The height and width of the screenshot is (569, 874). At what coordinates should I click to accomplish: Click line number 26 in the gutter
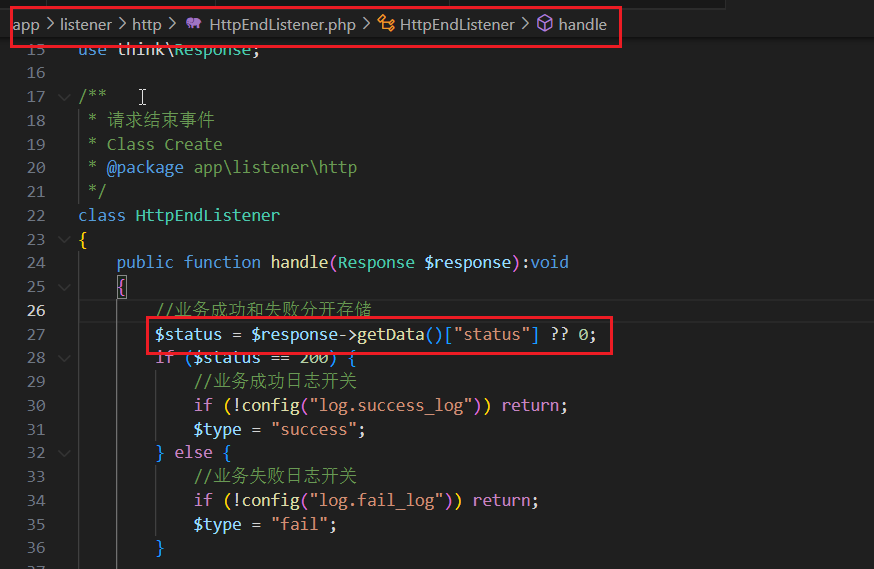point(36,310)
